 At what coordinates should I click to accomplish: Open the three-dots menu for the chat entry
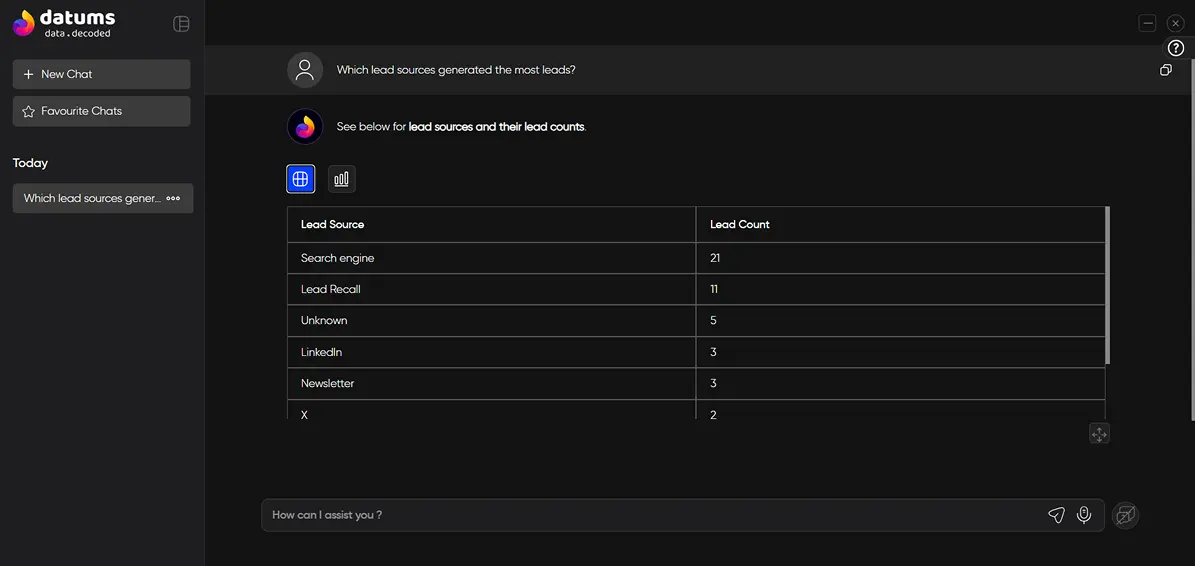pos(174,198)
